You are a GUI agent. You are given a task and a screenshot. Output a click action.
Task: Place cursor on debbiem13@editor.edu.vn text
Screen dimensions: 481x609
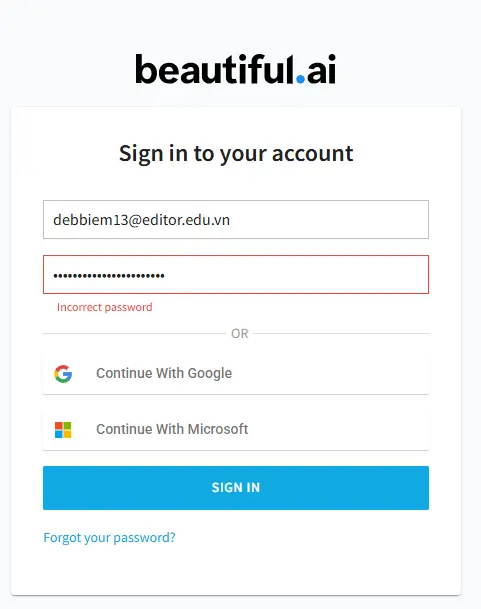click(141, 220)
